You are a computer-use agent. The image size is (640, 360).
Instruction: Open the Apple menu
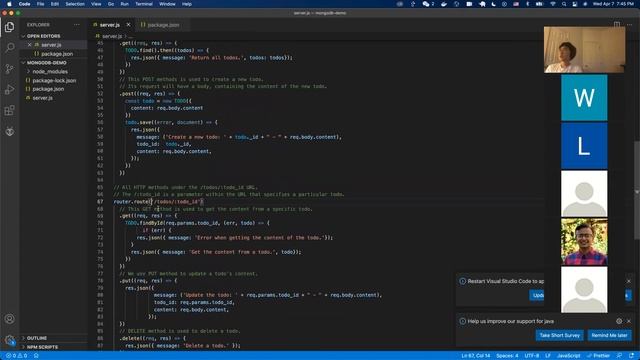click(x=9, y=4)
